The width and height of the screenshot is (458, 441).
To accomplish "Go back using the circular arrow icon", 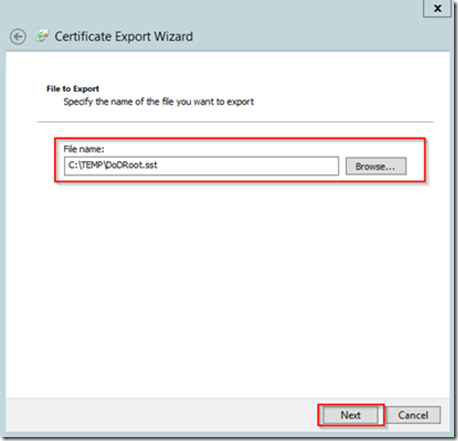I will (18, 36).
